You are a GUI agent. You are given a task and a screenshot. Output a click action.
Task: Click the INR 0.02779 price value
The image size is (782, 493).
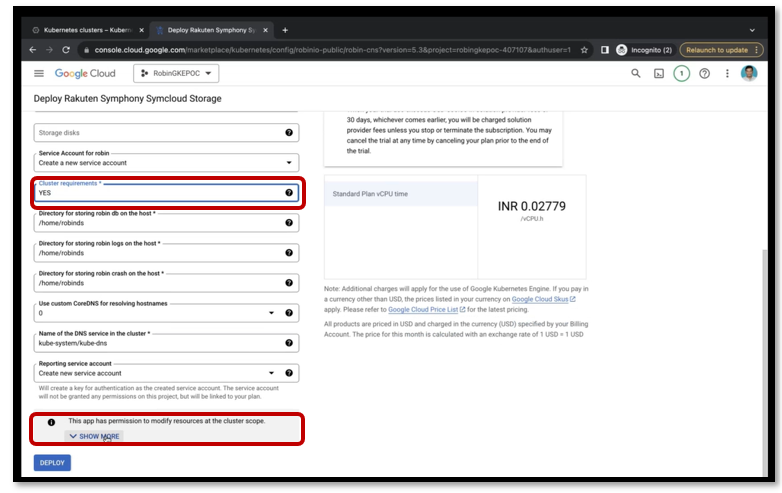[532, 206]
